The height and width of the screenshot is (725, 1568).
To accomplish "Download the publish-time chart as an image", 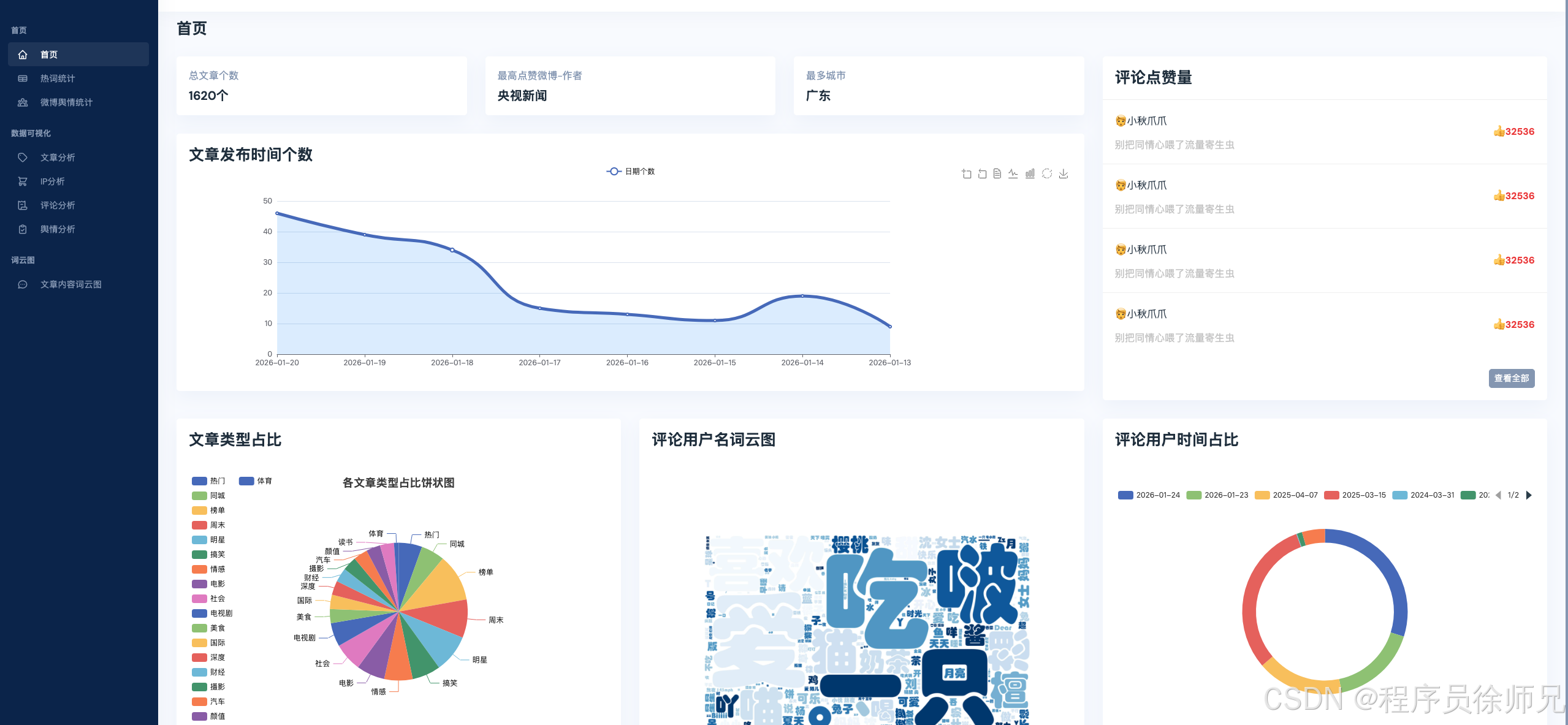I will 1063,175.
